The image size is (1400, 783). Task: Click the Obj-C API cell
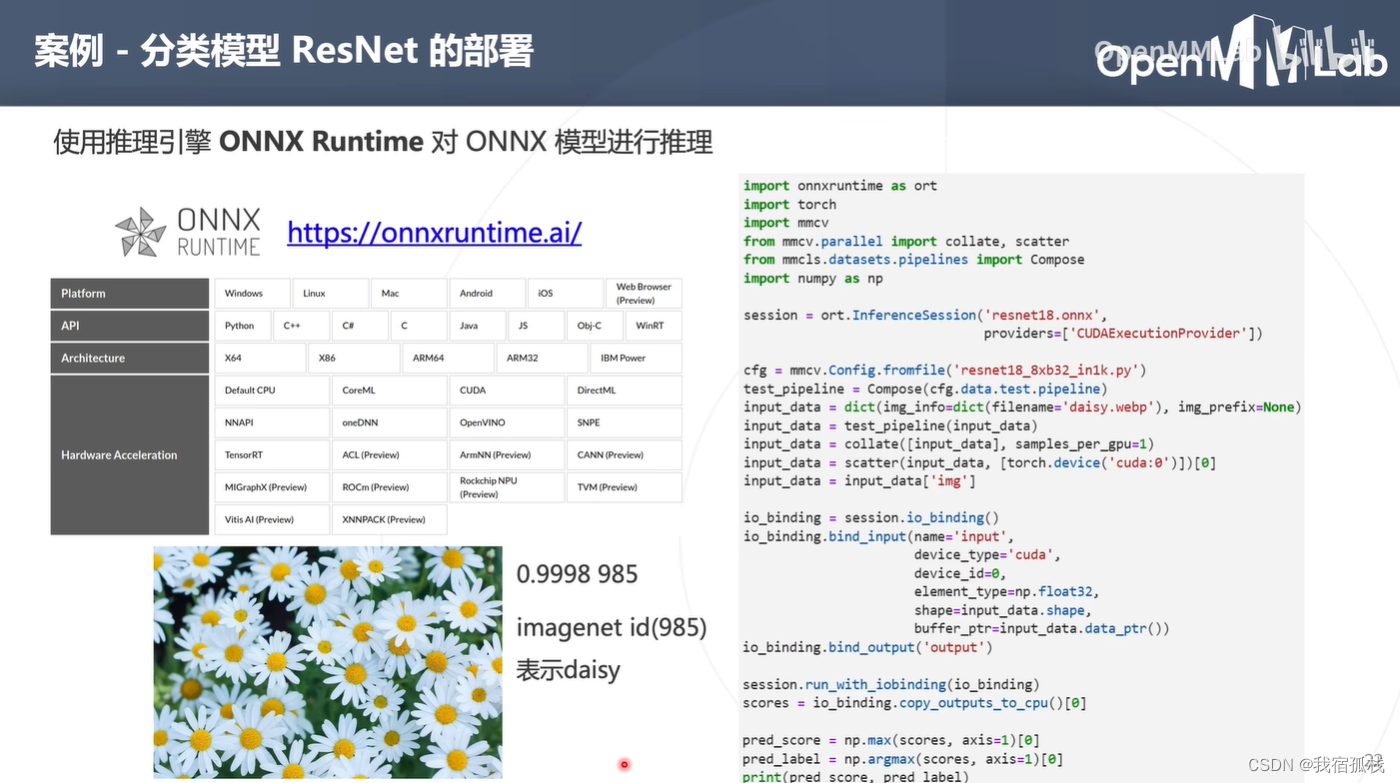tap(595, 325)
